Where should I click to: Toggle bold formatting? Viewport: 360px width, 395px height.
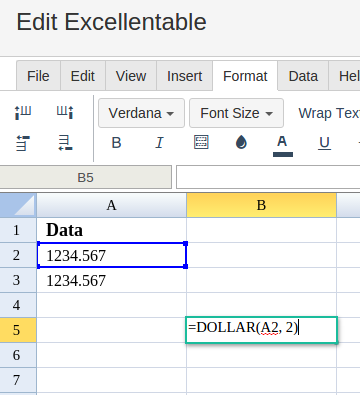click(x=116, y=143)
